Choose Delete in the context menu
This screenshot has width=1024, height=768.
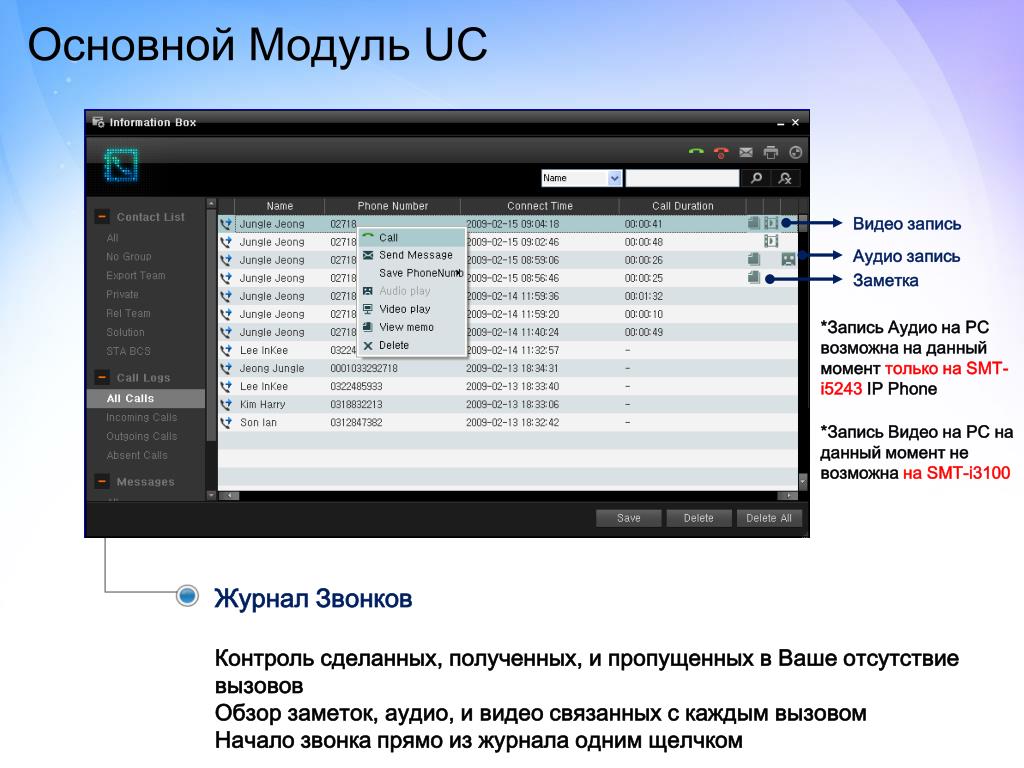click(x=412, y=345)
